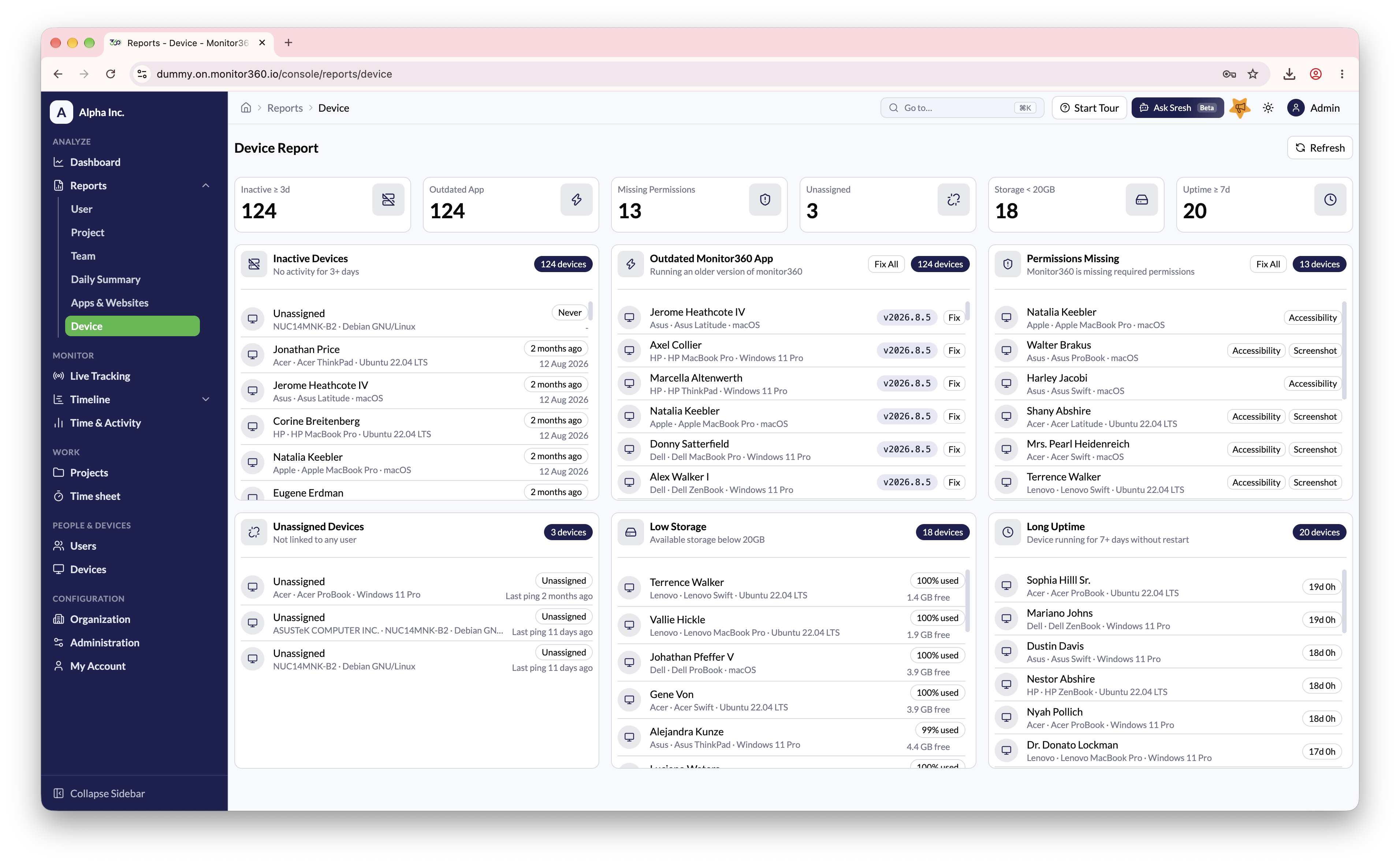
Task: Click the monitor icon beside Sophia Hilll Sr.
Action: point(1006,585)
